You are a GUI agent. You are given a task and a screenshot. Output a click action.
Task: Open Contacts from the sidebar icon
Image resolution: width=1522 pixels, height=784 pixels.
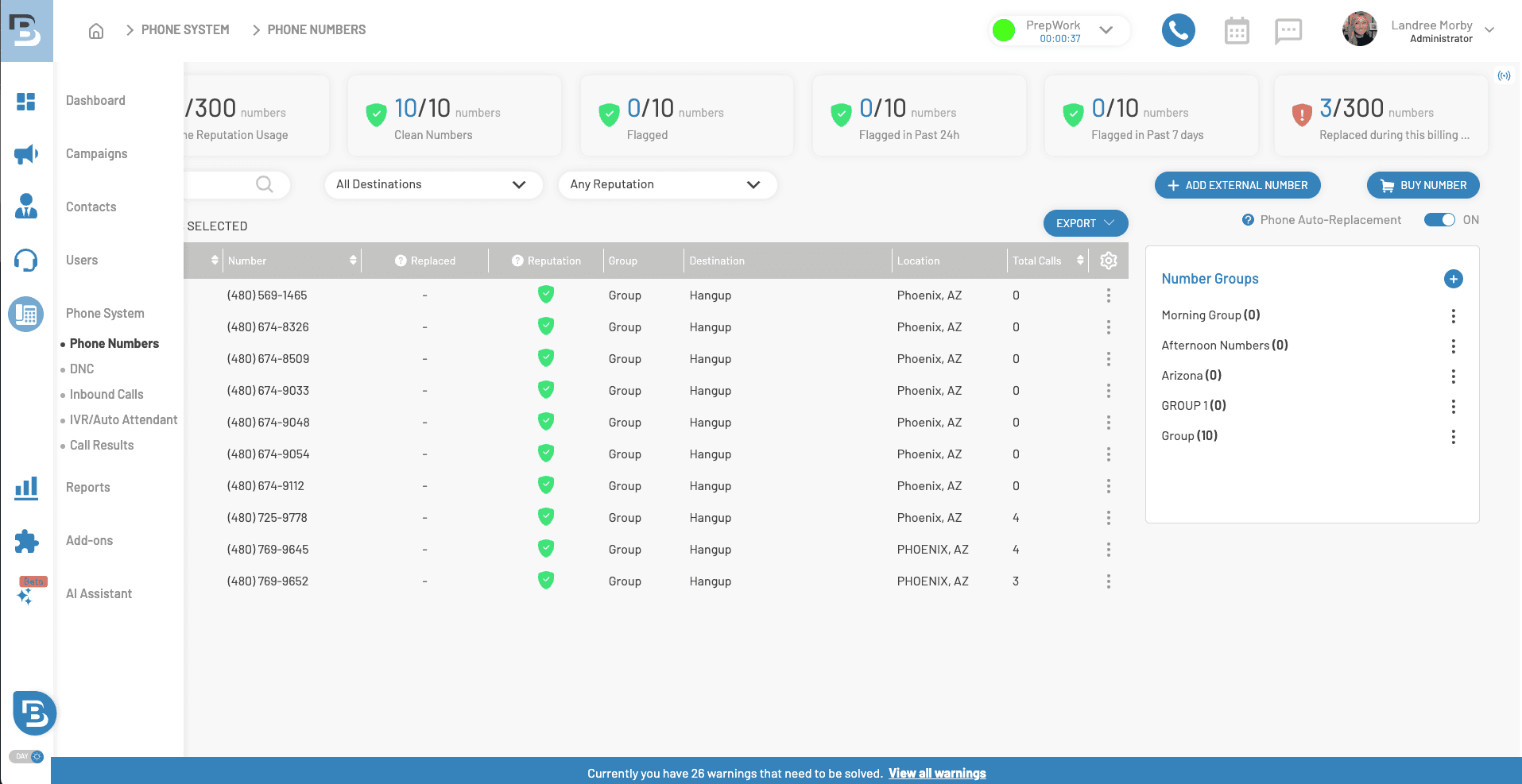pyautogui.click(x=26, y=207)
